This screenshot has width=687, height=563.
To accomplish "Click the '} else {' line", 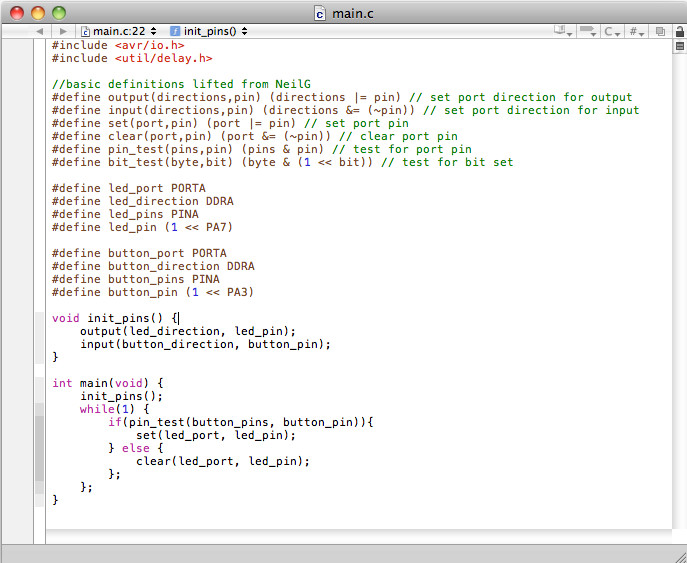I will [x=135, y=448].
